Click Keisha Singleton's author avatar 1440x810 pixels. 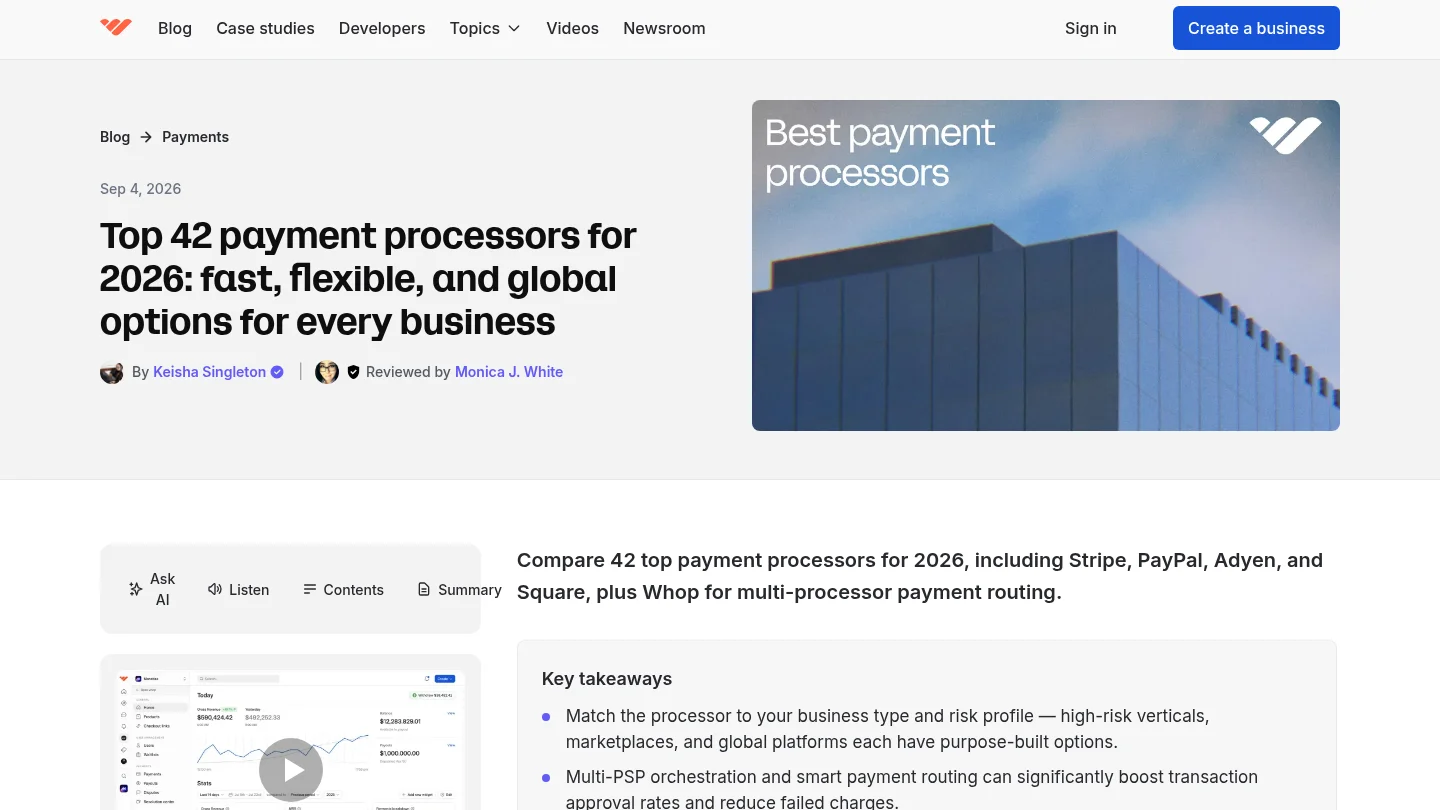point(112,372)
